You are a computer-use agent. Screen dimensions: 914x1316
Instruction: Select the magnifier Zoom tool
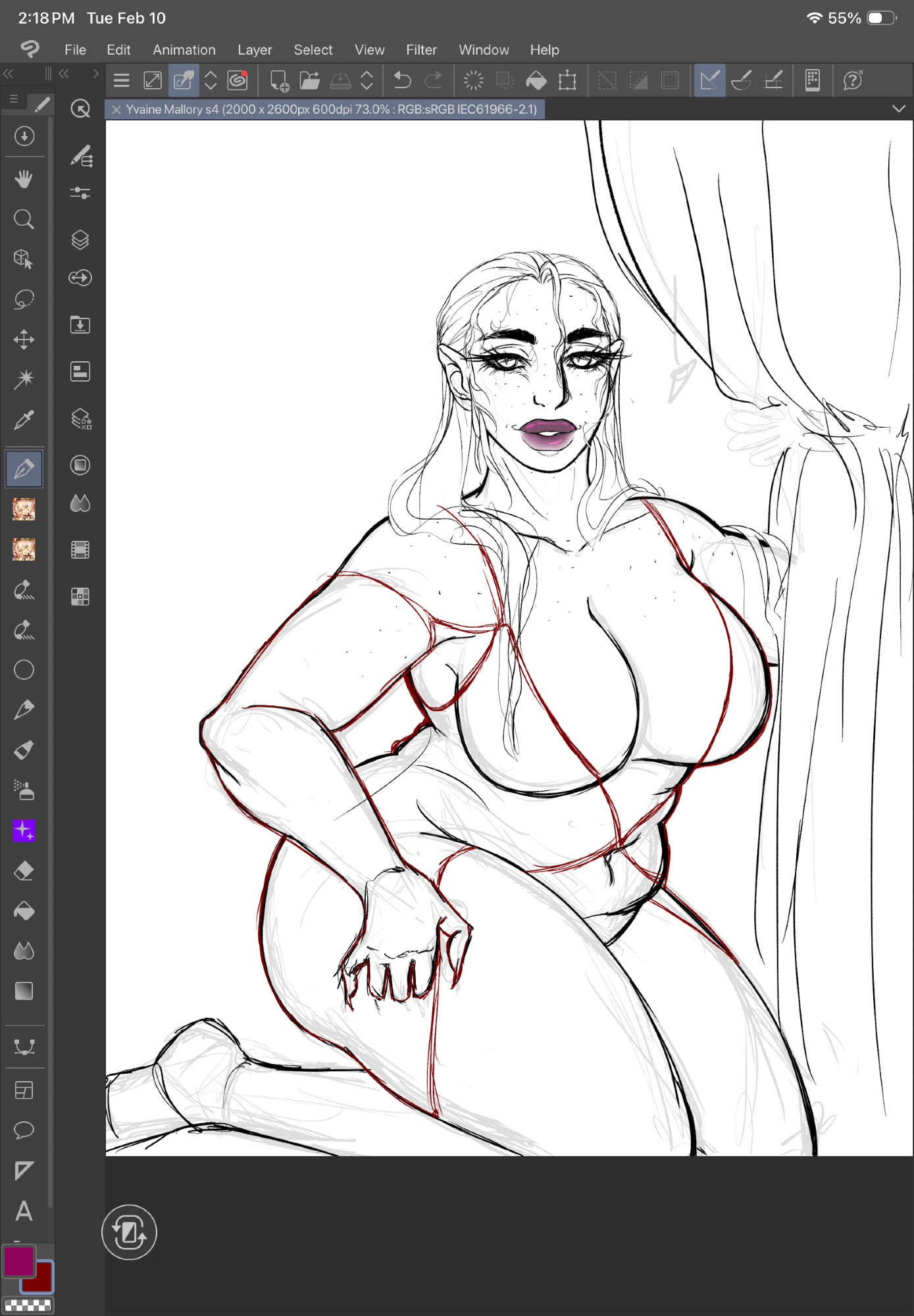(x=24, y=219)
